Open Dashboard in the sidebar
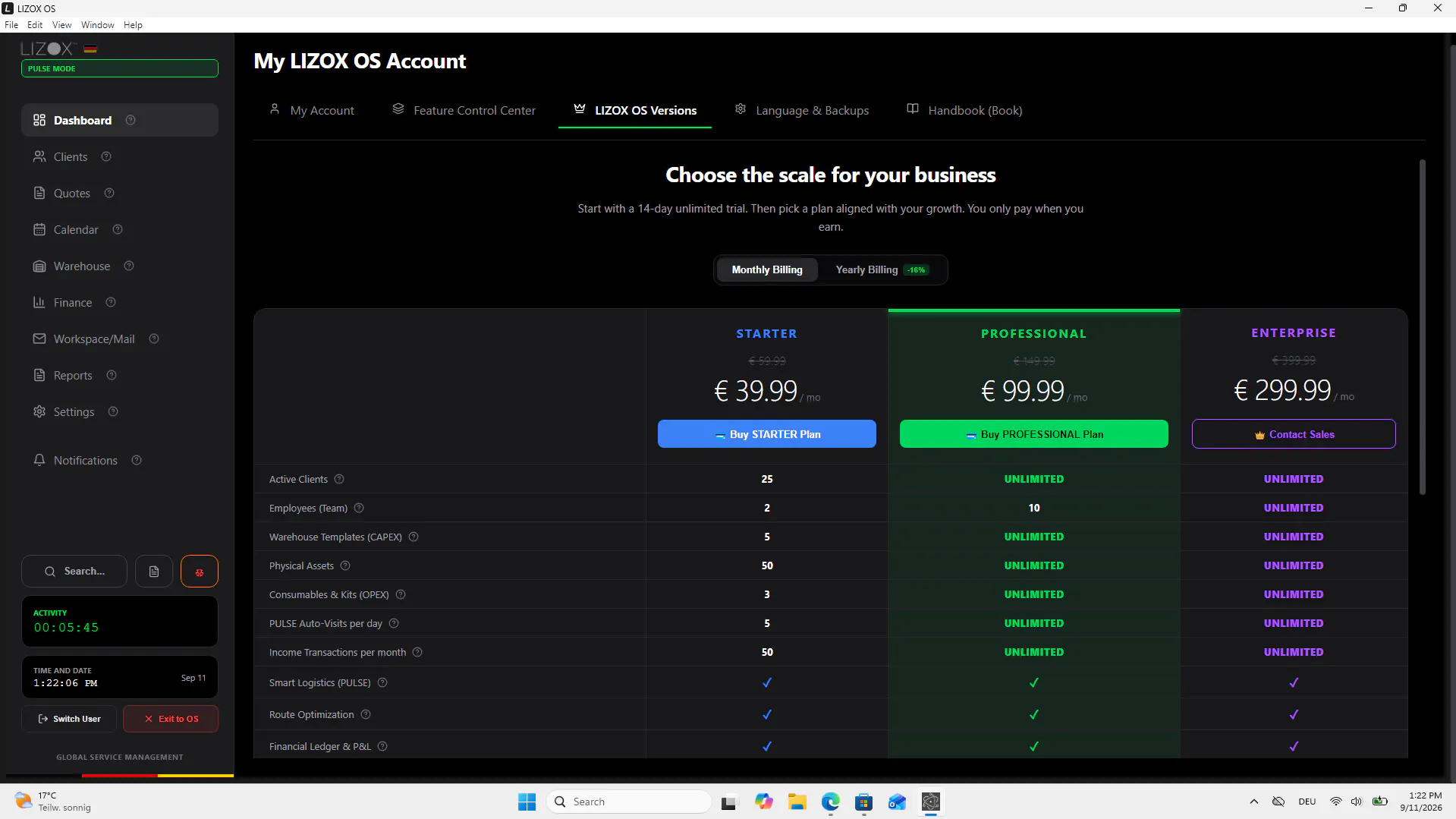1456x819 pixels. pyautogui.click(x=120, y=120)
